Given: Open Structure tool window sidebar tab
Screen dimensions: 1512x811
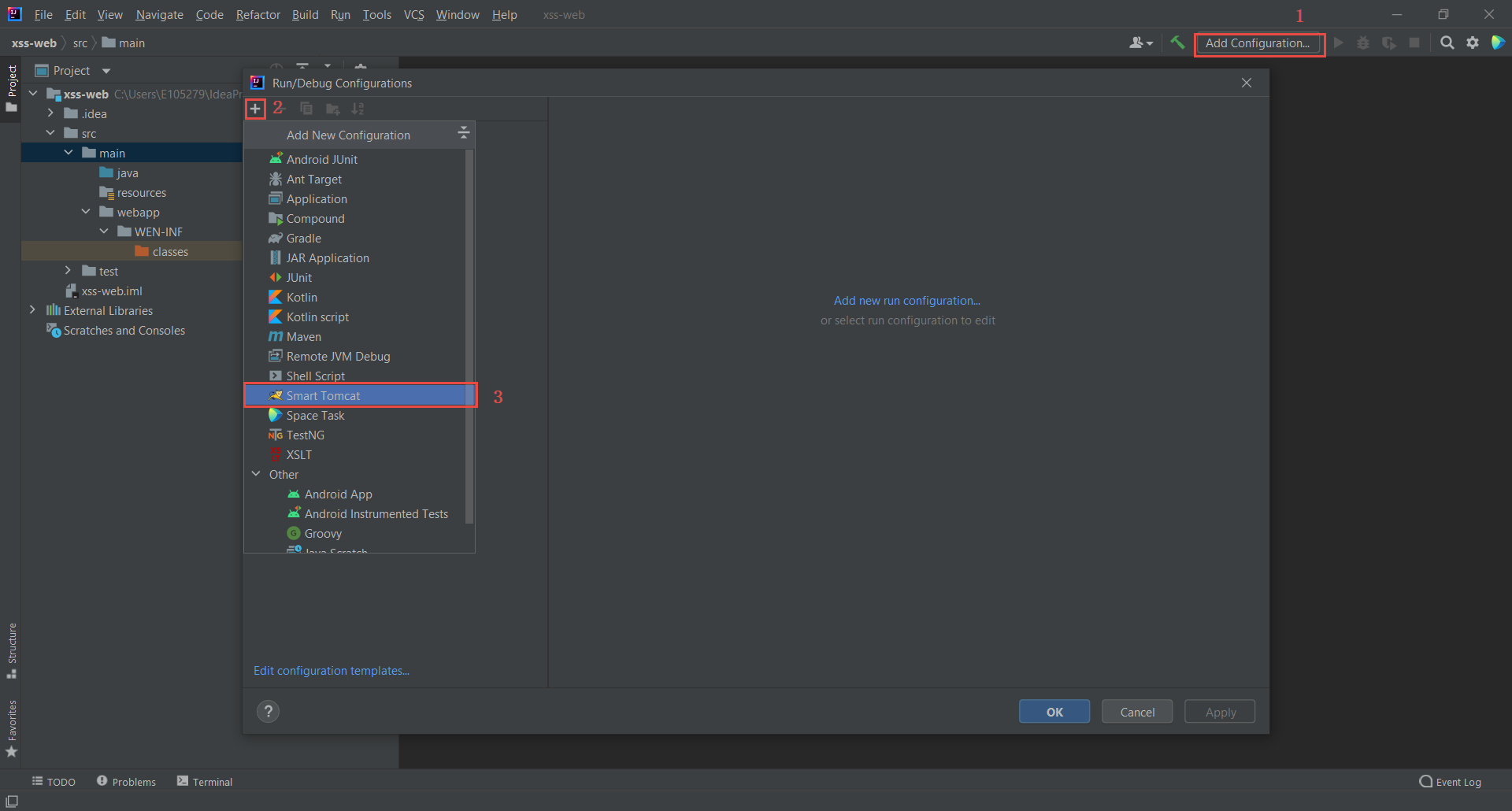Looking at the screenshot, I should (x=12, y=650).
